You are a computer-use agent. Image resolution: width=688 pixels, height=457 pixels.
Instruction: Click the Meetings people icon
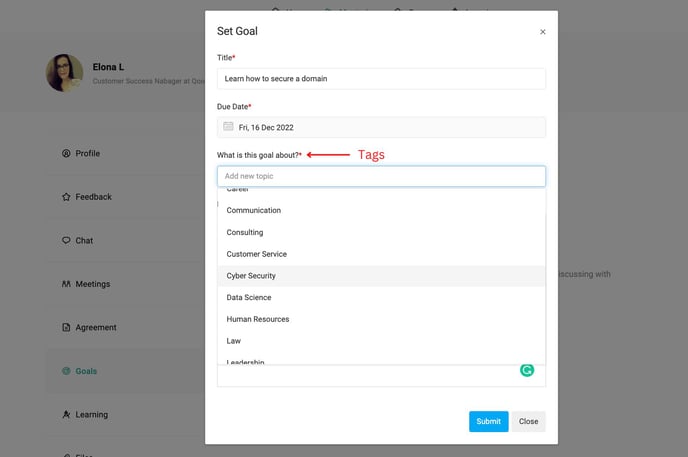[66, 284]
